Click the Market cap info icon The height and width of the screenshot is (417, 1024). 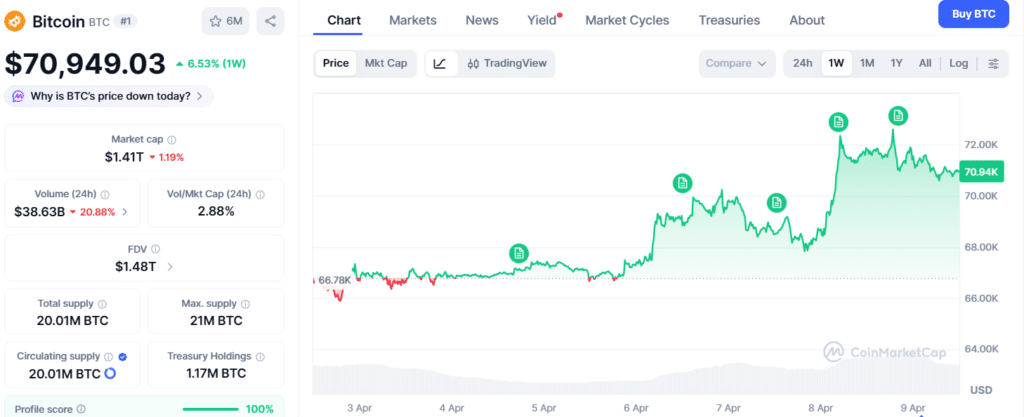(172, 141)
